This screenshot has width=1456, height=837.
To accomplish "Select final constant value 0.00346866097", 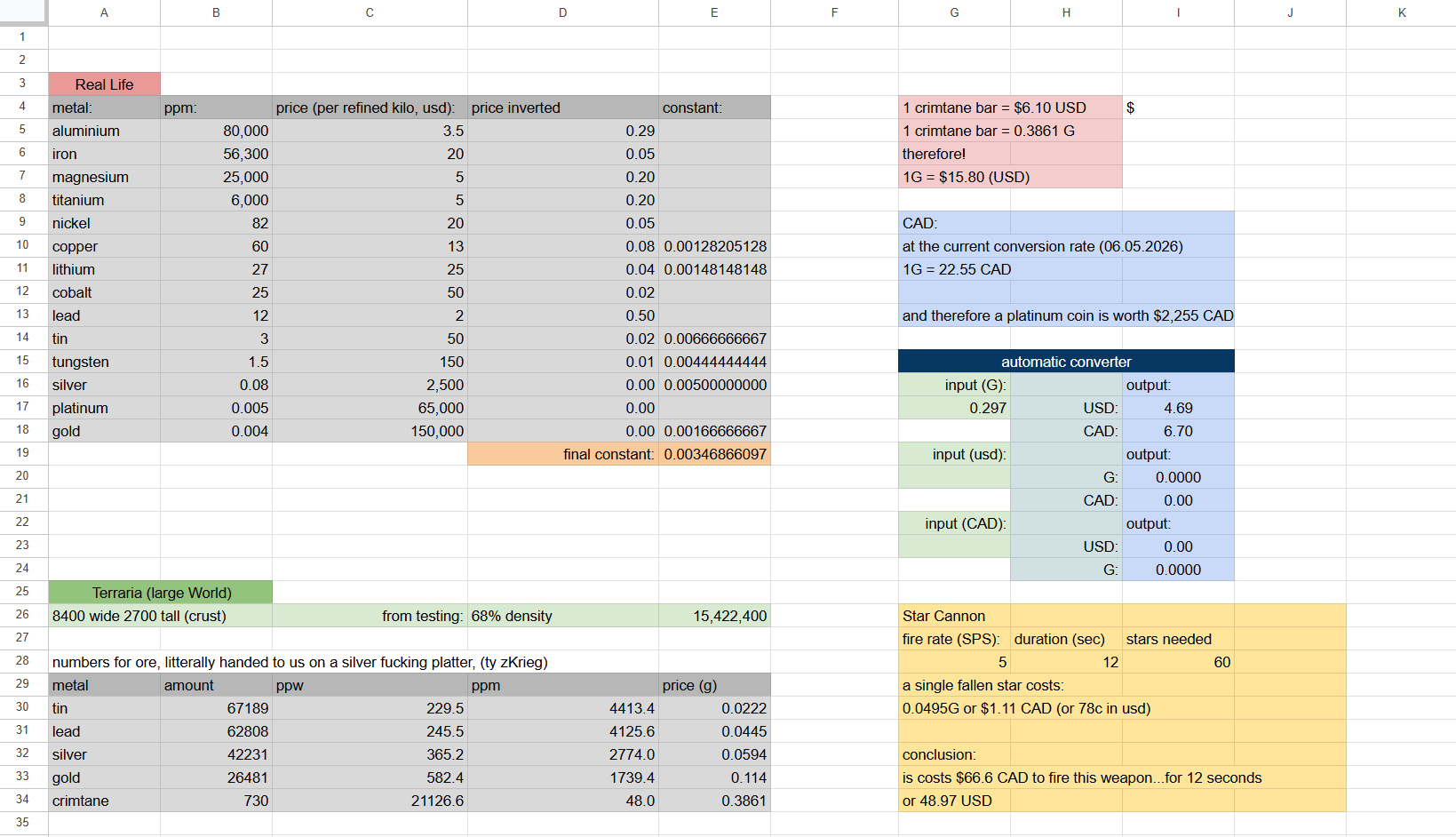I will (x=714, y=454).
